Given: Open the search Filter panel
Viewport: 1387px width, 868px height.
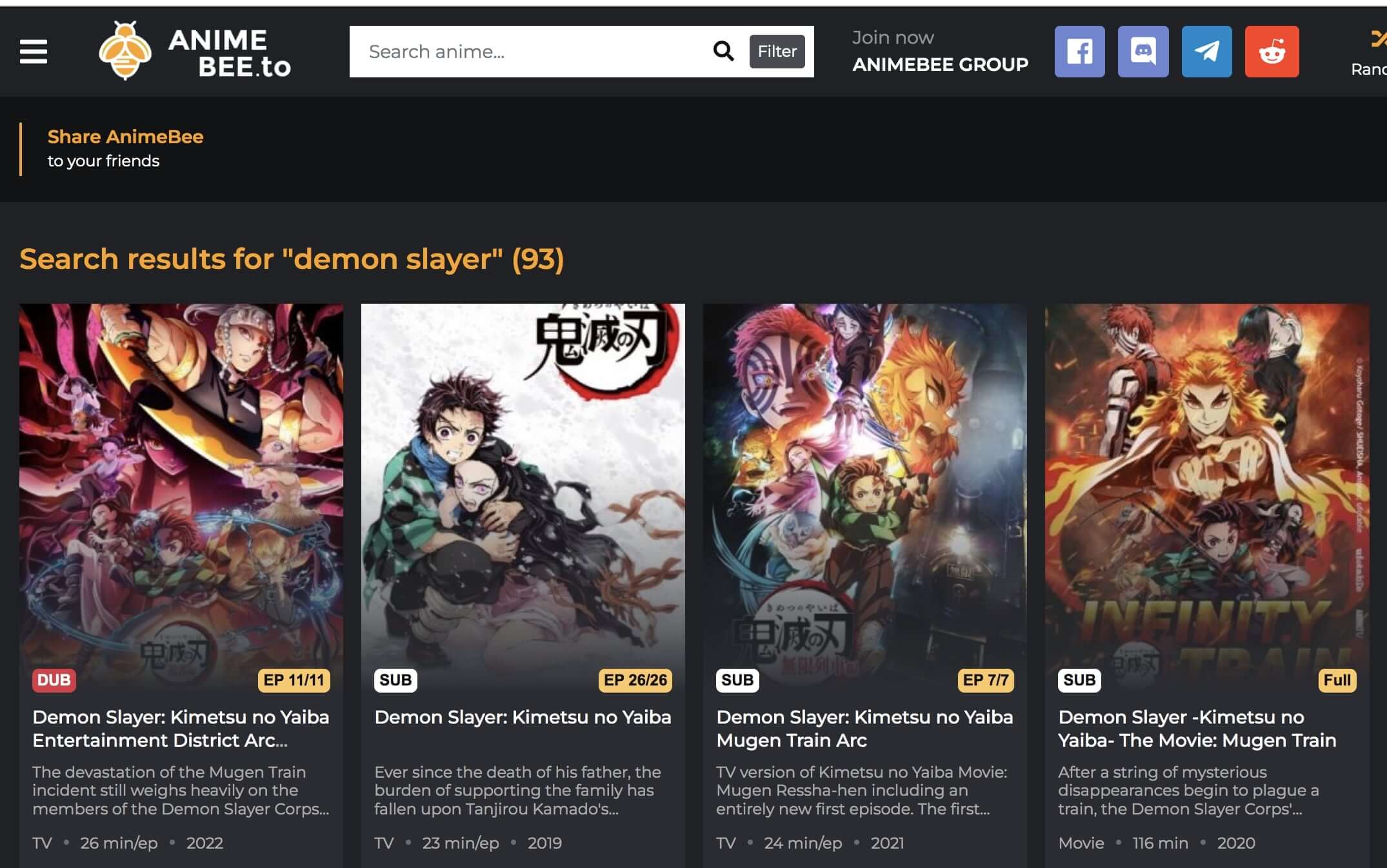Looking at the screenshot, I should pos(777,52).
